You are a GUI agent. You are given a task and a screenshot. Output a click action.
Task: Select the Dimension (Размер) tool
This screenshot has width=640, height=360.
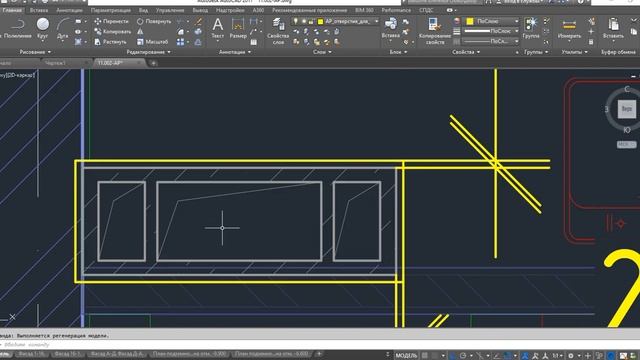pos(238,28)
